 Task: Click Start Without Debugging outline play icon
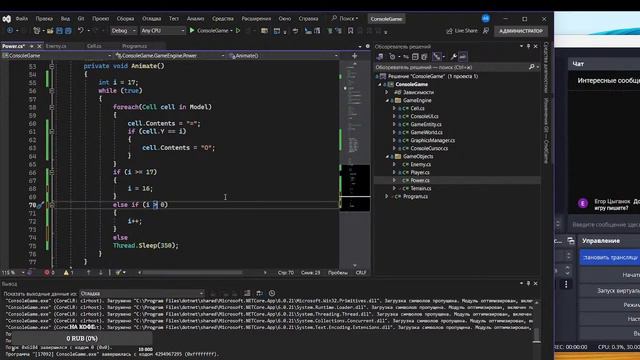coord(238,31)
